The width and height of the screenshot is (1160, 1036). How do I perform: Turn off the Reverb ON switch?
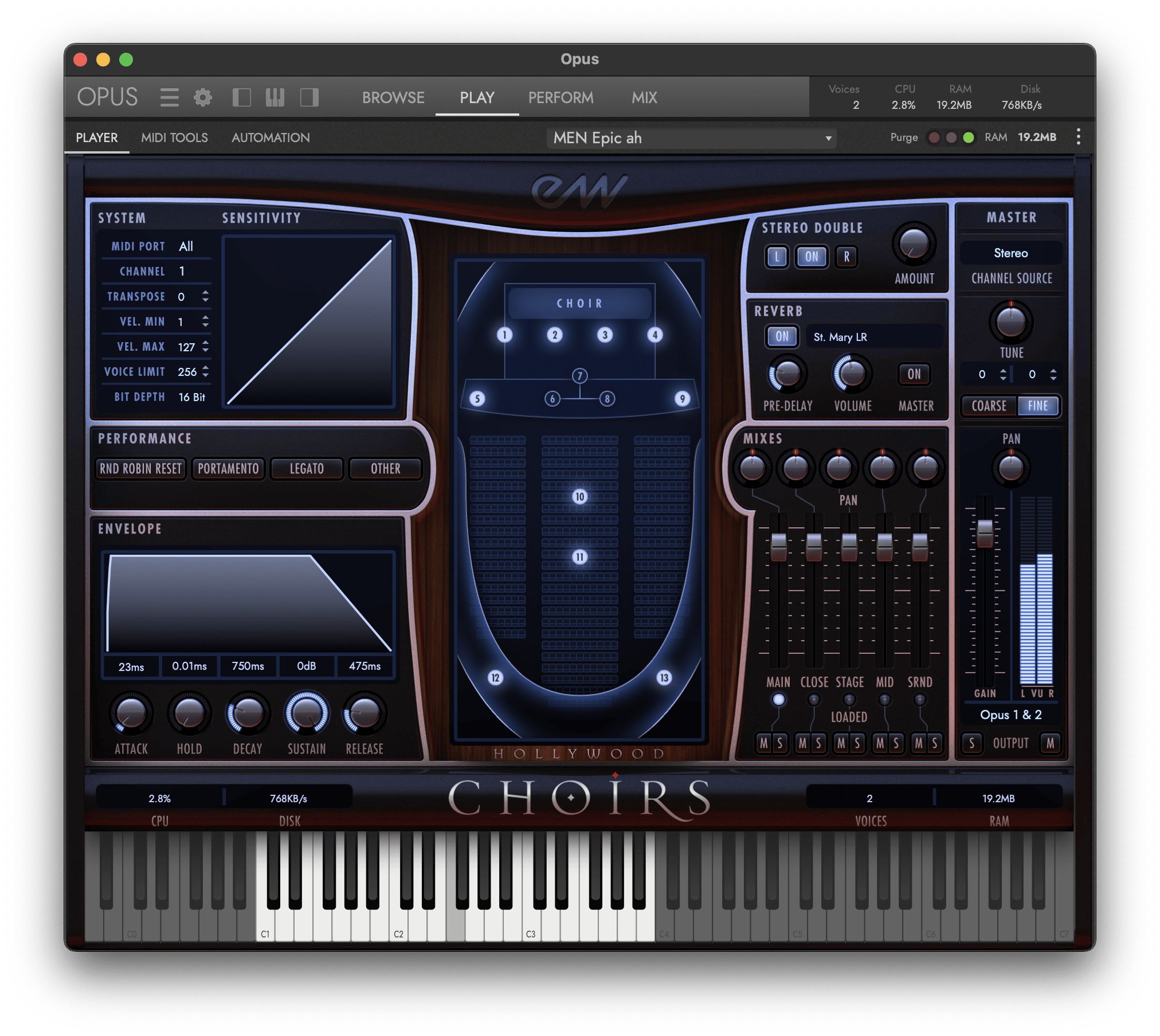[x=782, y=337]
